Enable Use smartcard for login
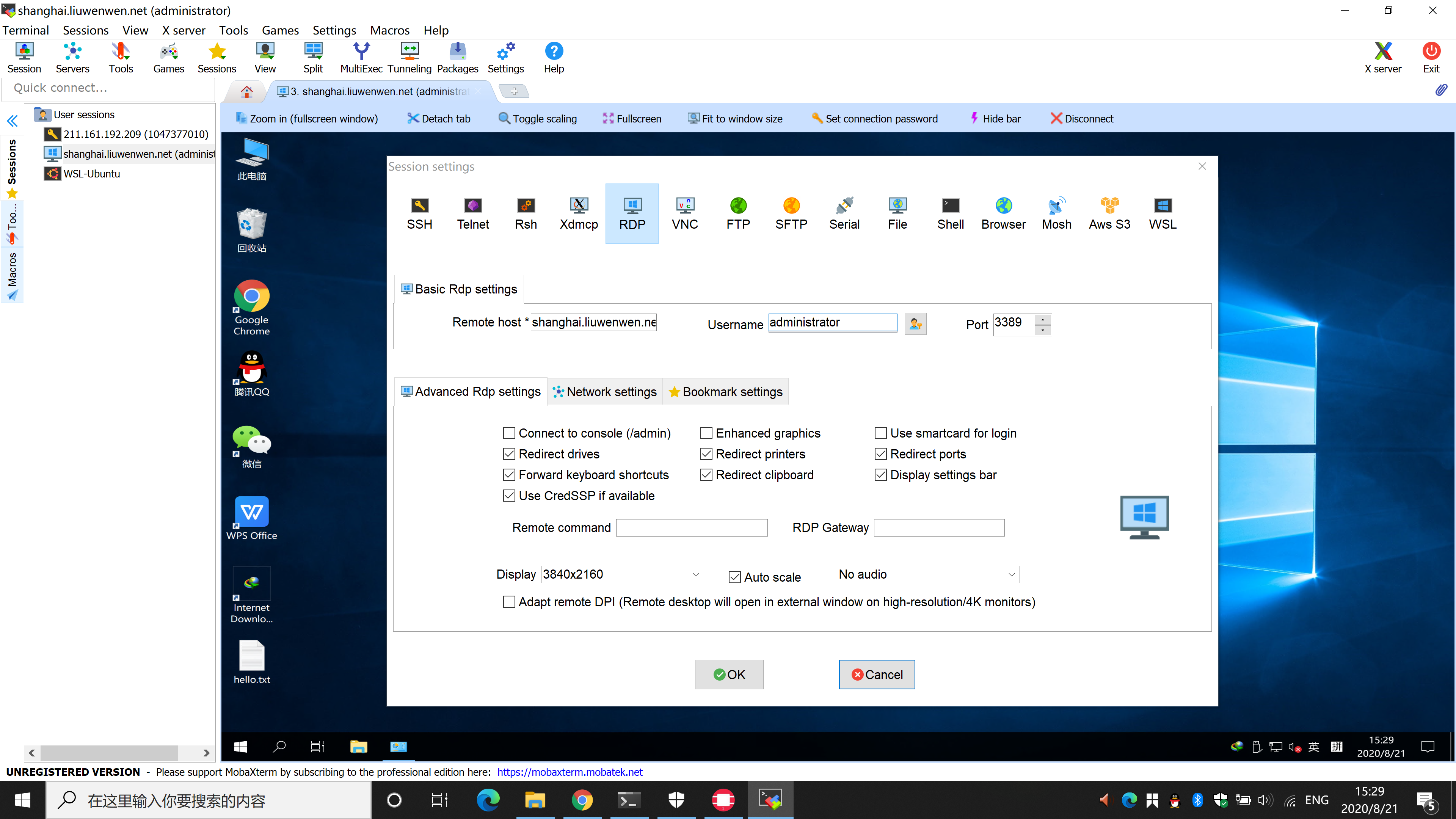The height and width of the screenshot is (819, 1456). (880, 433)
